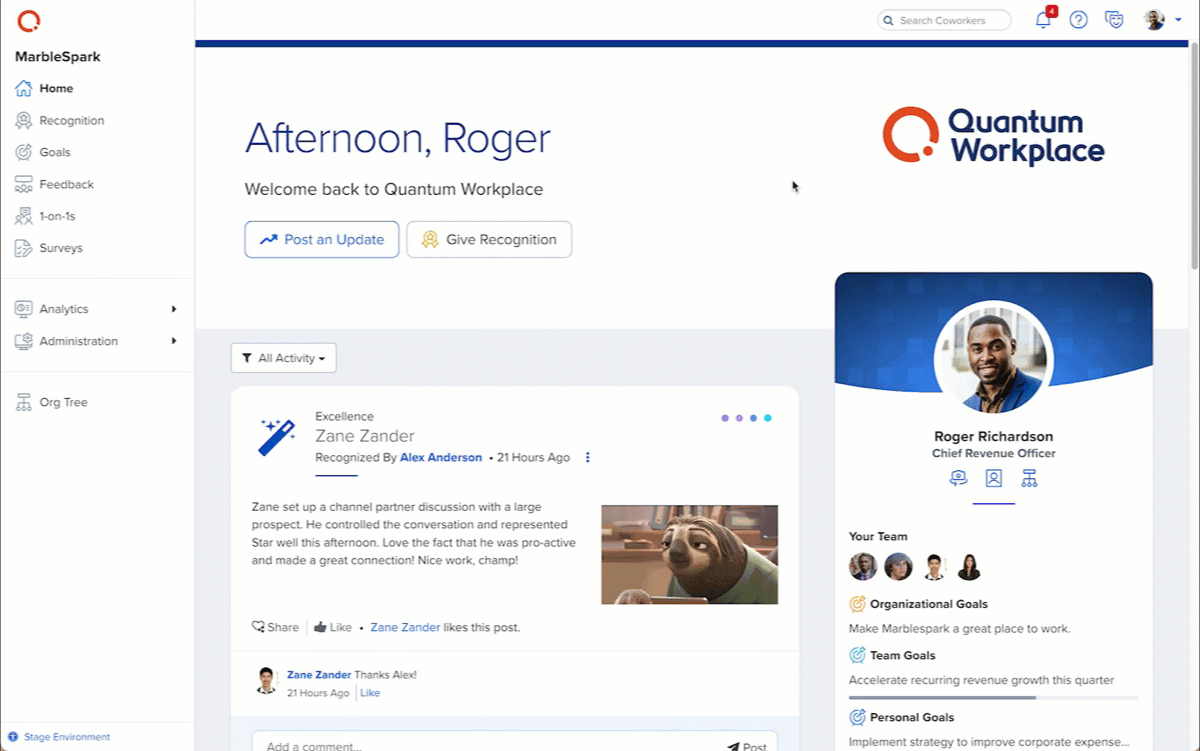Click the Post an Update button
The width and height of the screenshot is (1200, 751).
pyautogui.click(x=322, y=240)
